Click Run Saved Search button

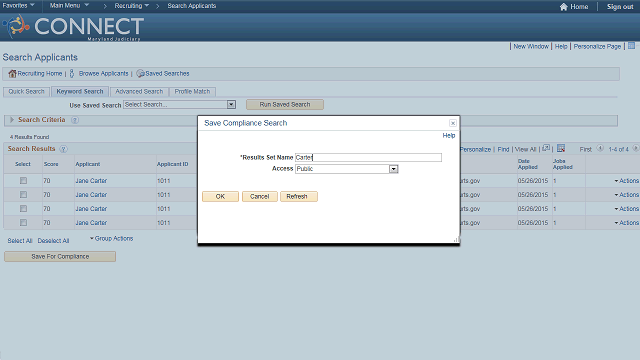(285, 104)
